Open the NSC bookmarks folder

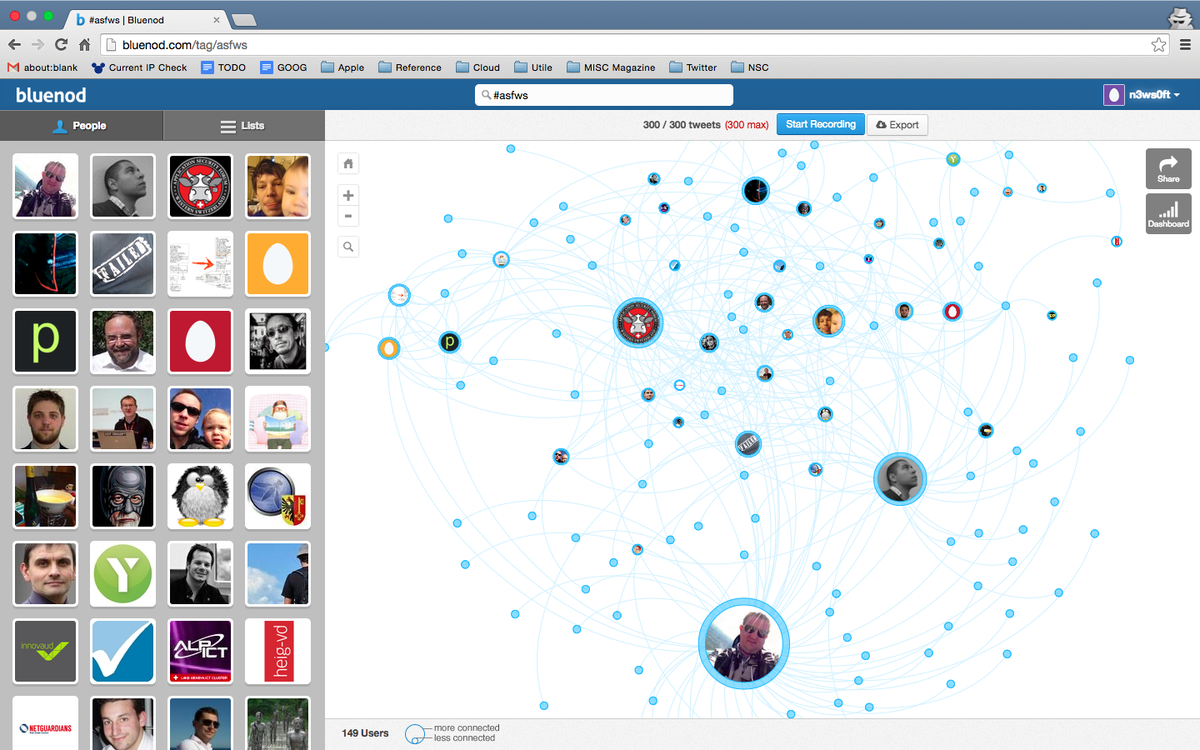click(750, 68)
